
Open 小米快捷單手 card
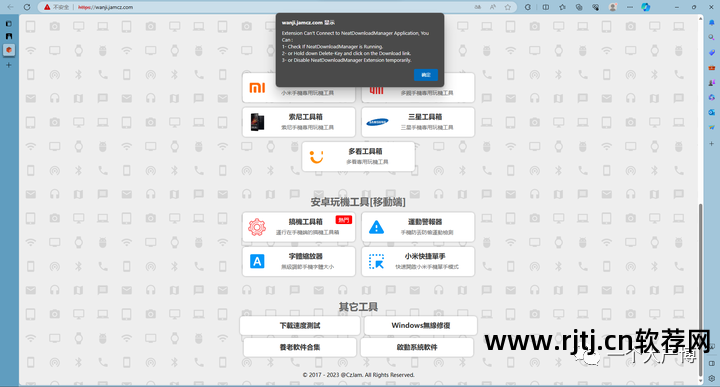point(418,261)
